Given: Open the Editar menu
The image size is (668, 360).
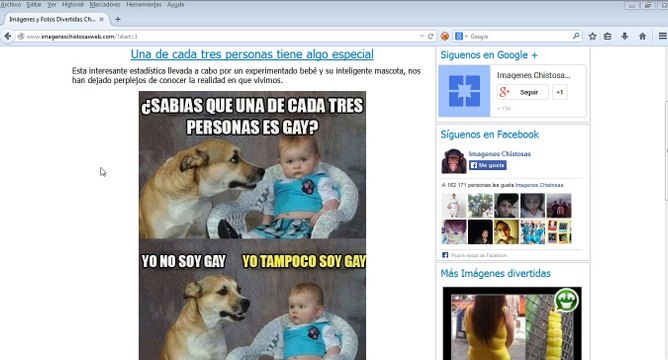Looking at the screenshot, I should tap(34, 4).
